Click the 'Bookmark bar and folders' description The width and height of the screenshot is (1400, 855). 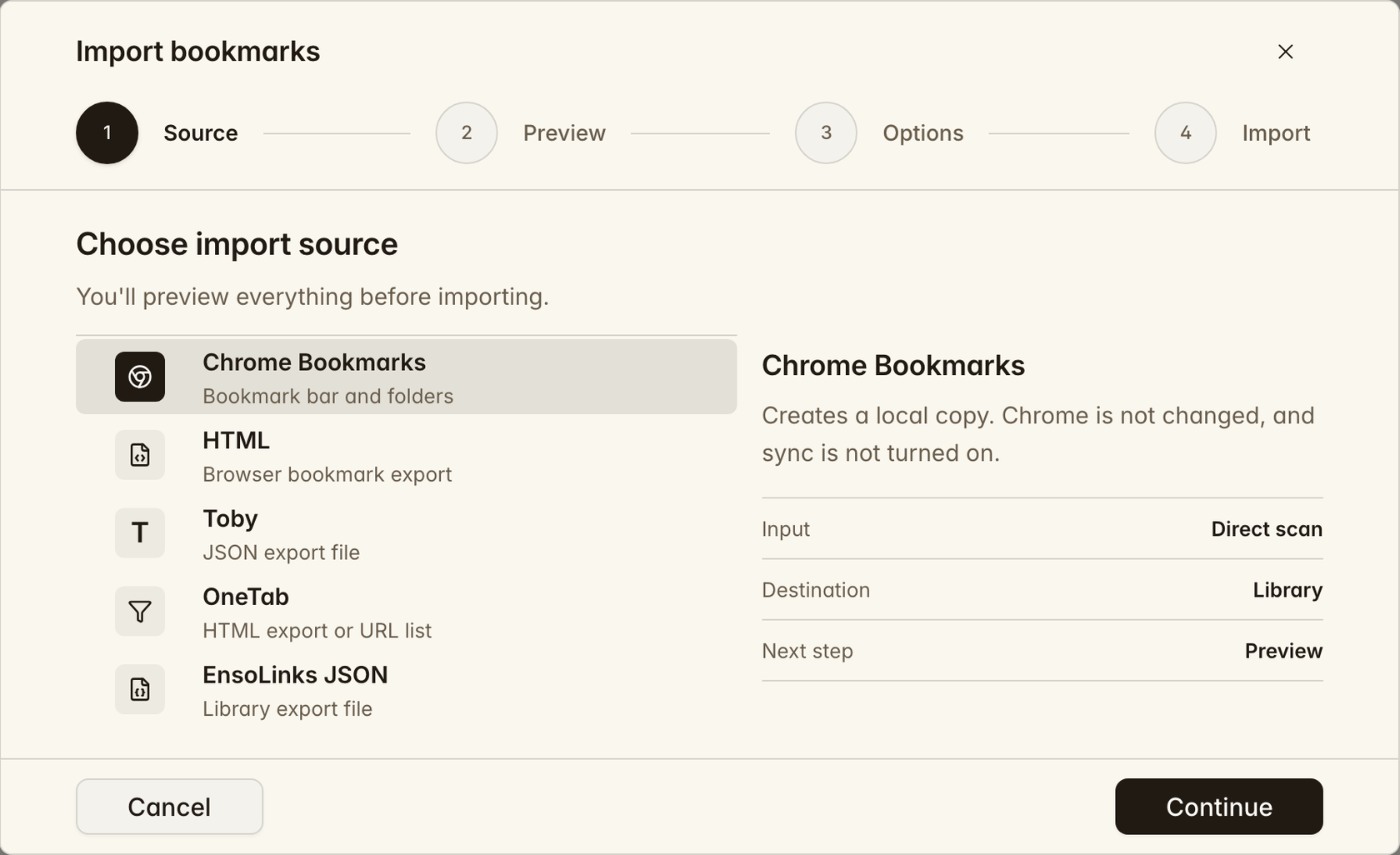(328, 396)
